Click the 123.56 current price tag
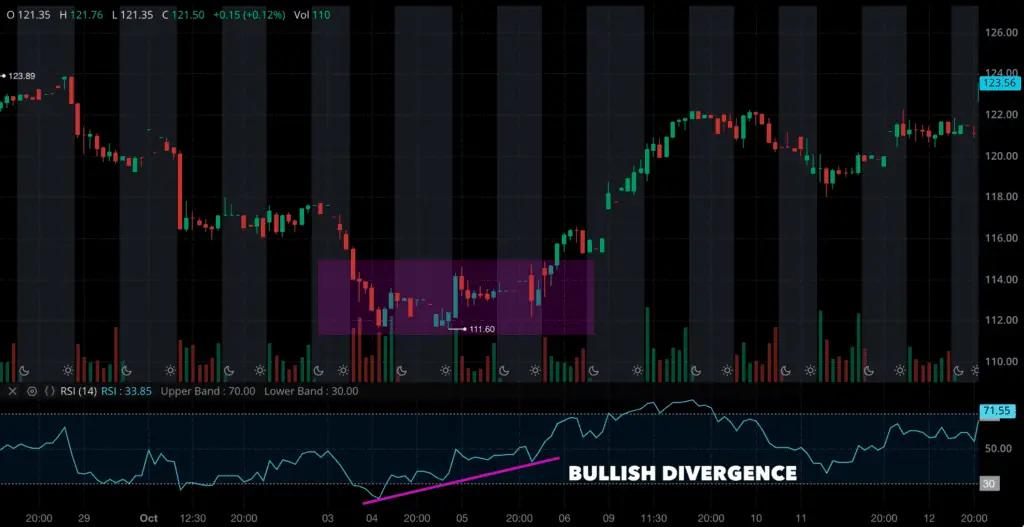 [x=999, y=83]
